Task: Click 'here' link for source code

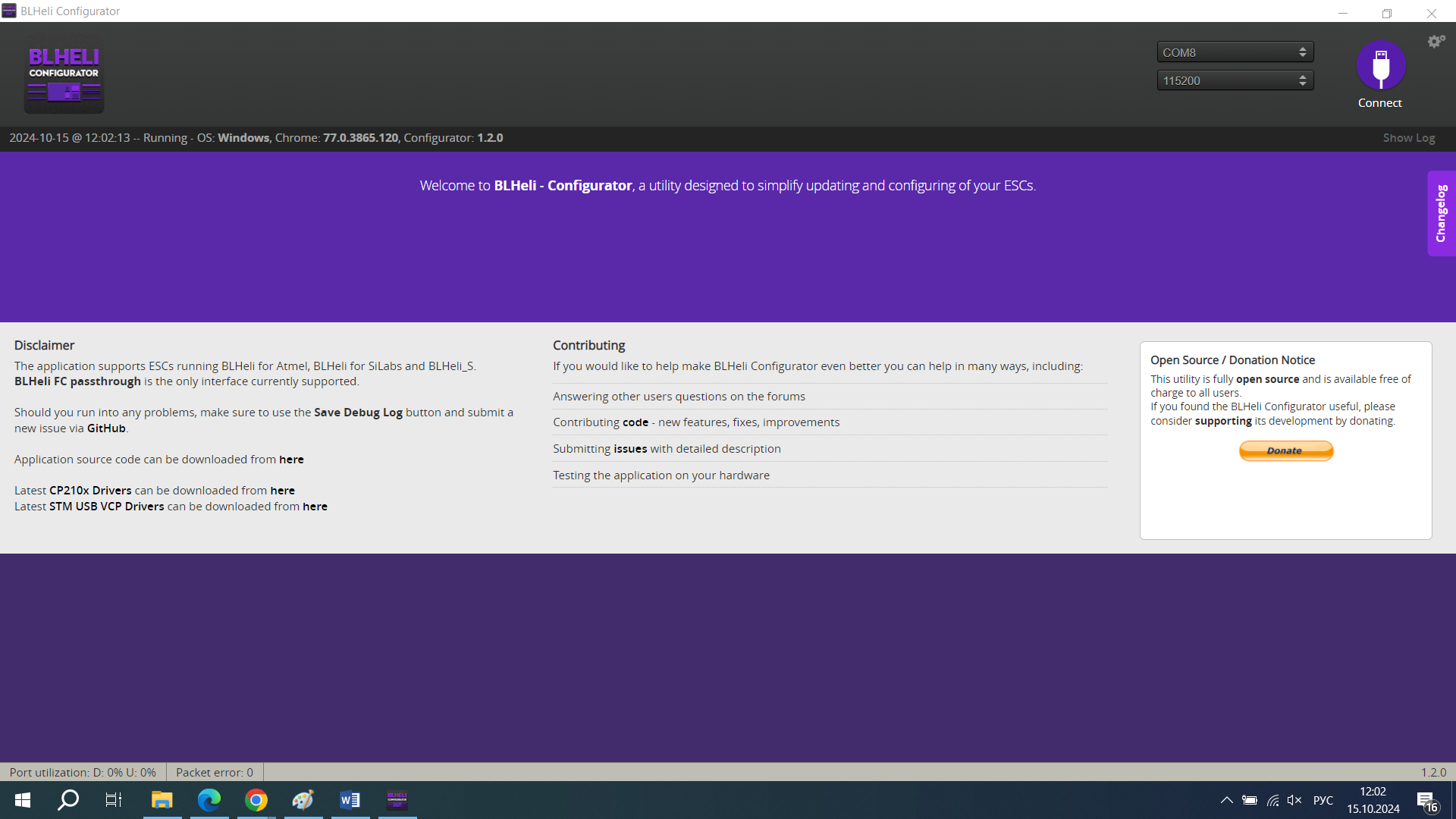Action: tap(291, 460)
